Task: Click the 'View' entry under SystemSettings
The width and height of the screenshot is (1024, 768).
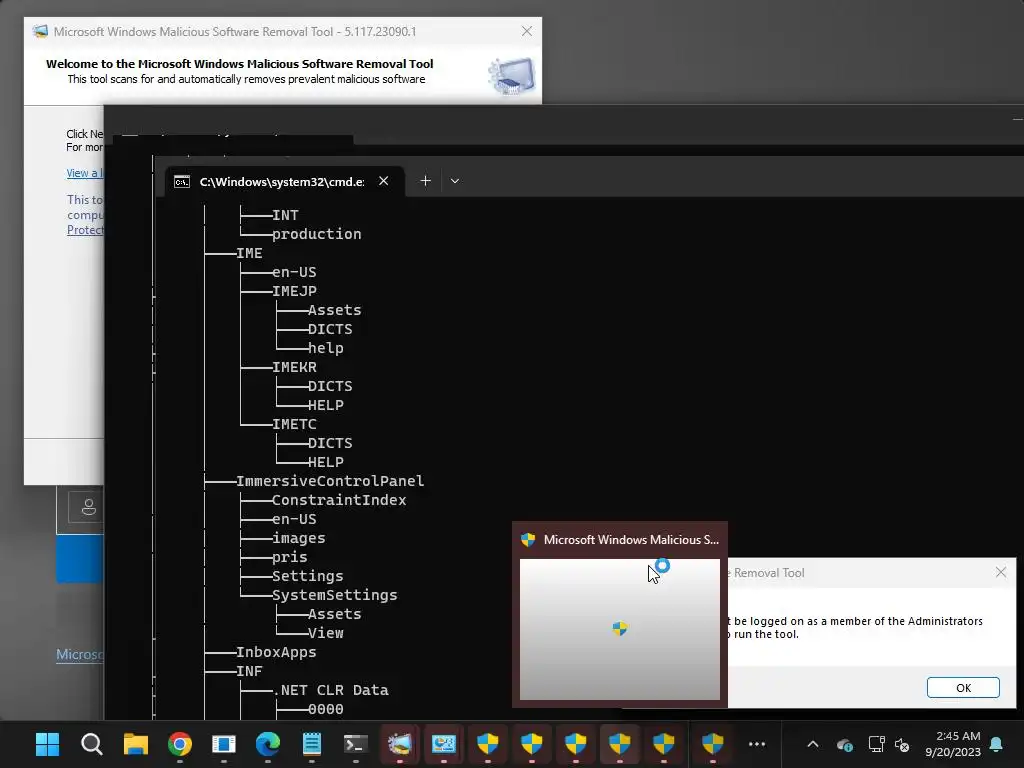Action: pyautogui.click(x=325, y=633)
